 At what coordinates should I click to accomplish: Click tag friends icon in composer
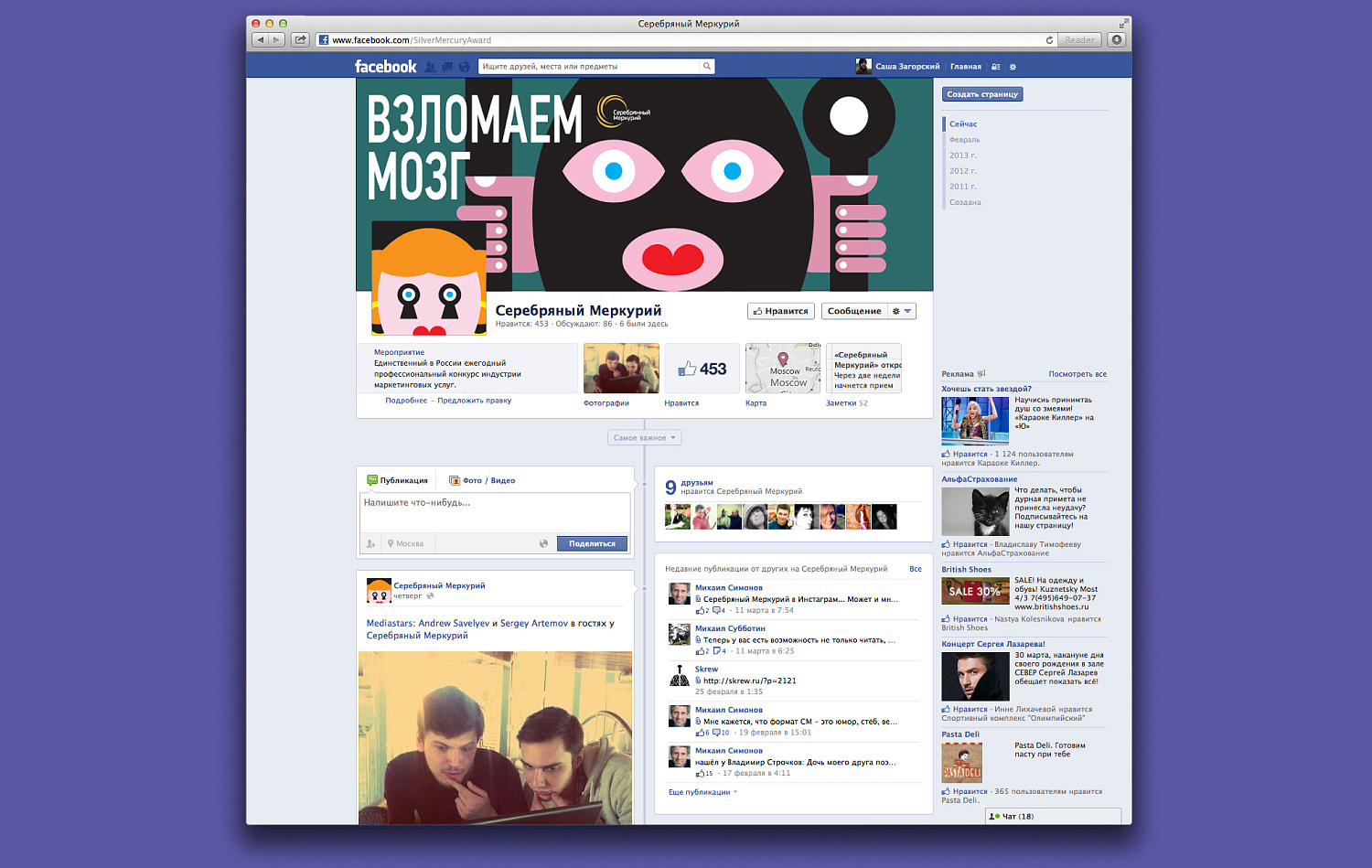[370, 543]
